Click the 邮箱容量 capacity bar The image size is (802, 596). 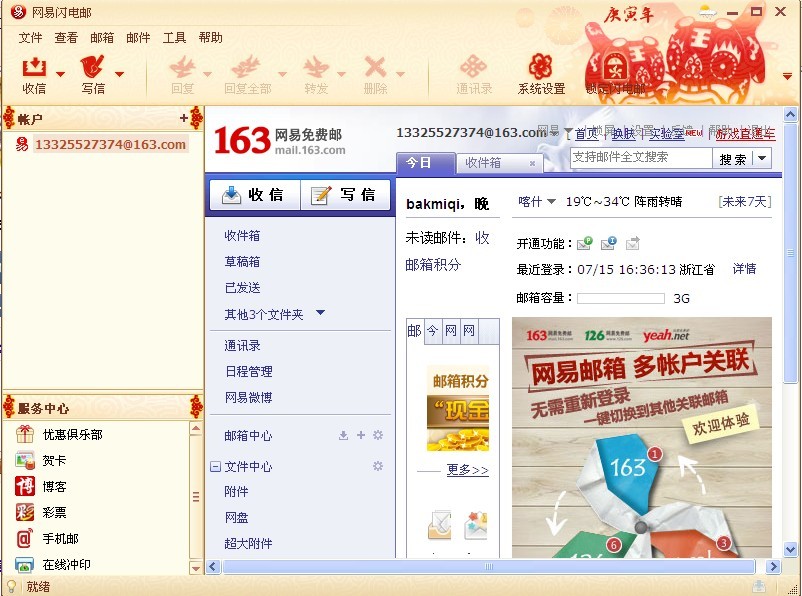621,298
